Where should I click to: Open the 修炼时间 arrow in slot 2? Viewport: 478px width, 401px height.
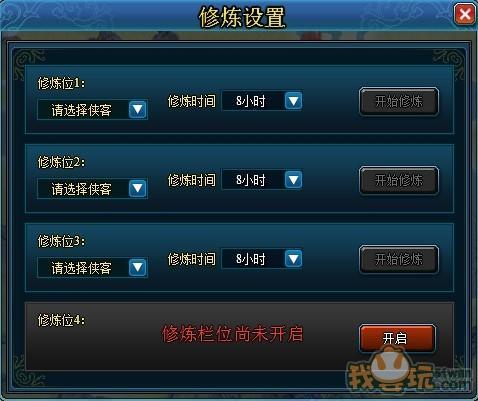pos(293,180)
